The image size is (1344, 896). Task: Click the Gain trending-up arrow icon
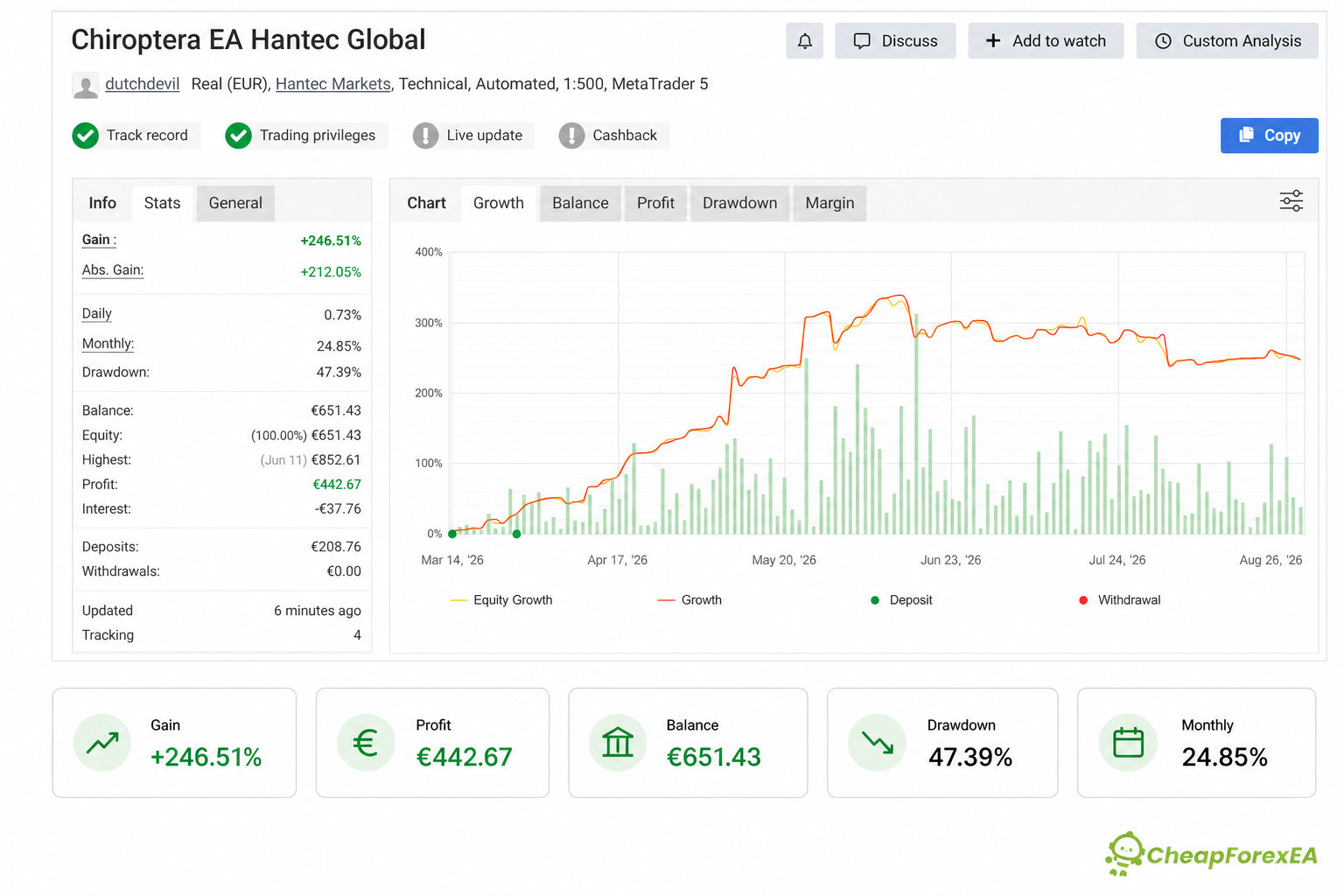point(102,743)
